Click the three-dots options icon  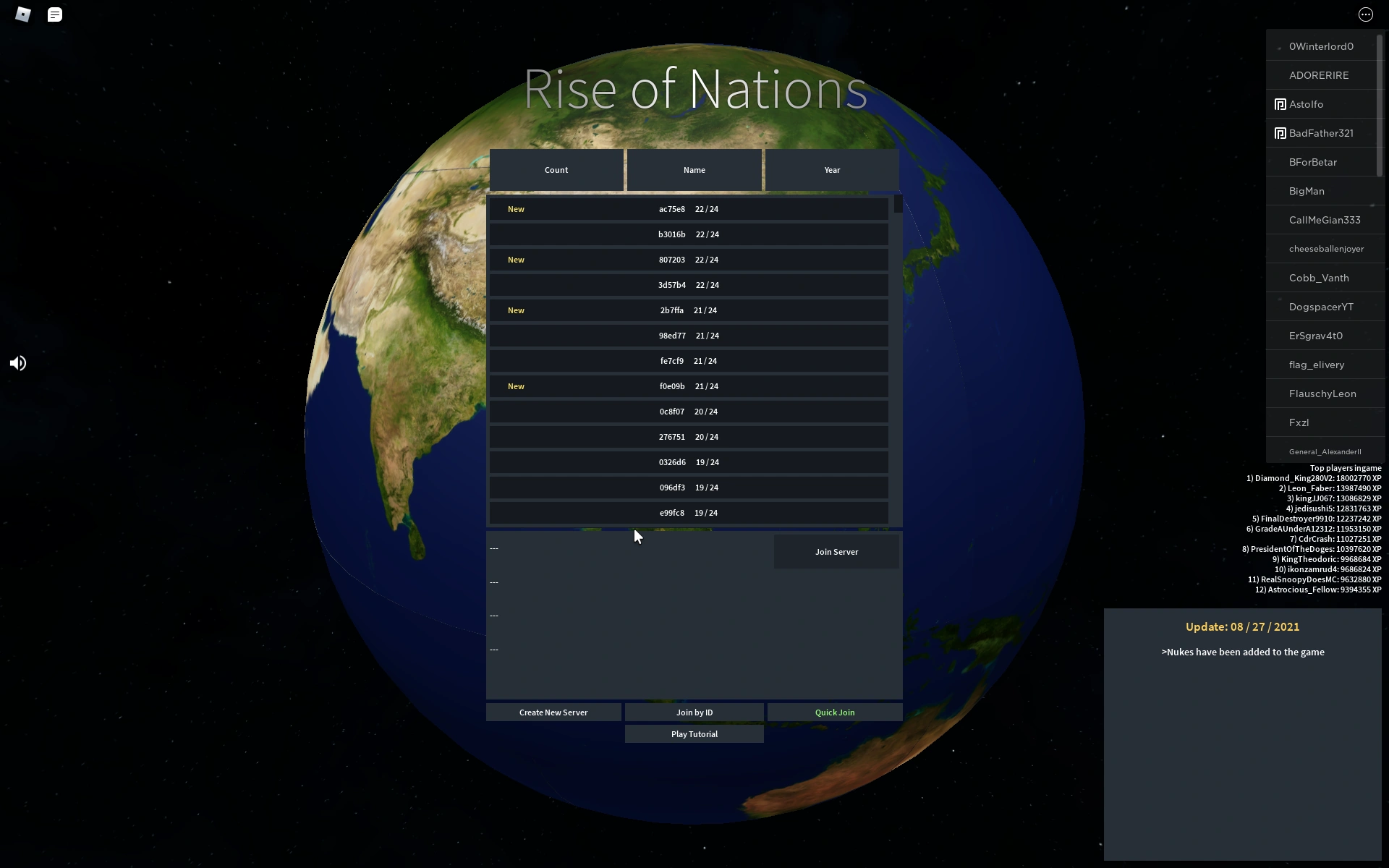tap(1365, 14)
